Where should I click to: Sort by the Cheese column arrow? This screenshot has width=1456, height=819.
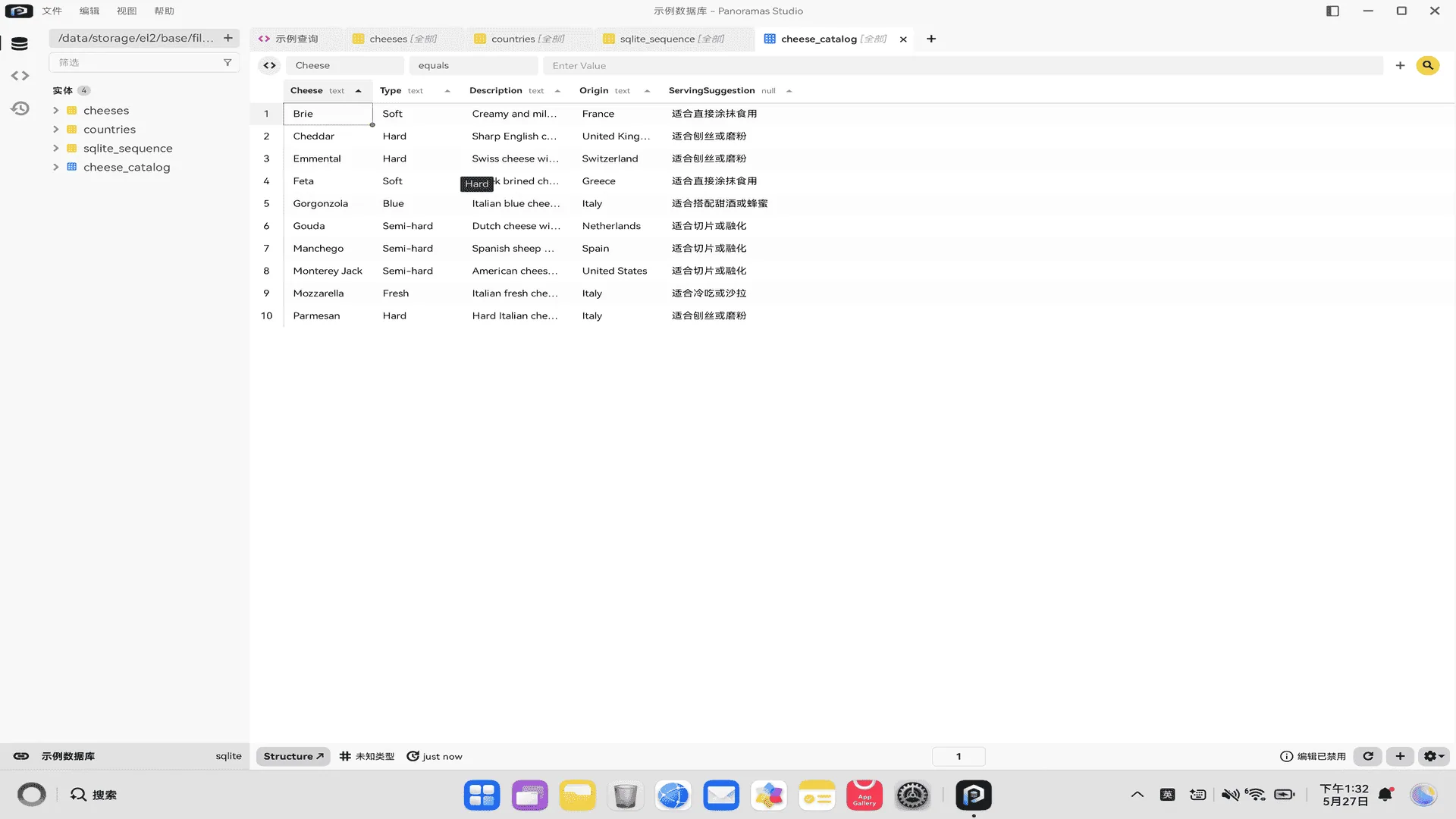pos(358,91)
